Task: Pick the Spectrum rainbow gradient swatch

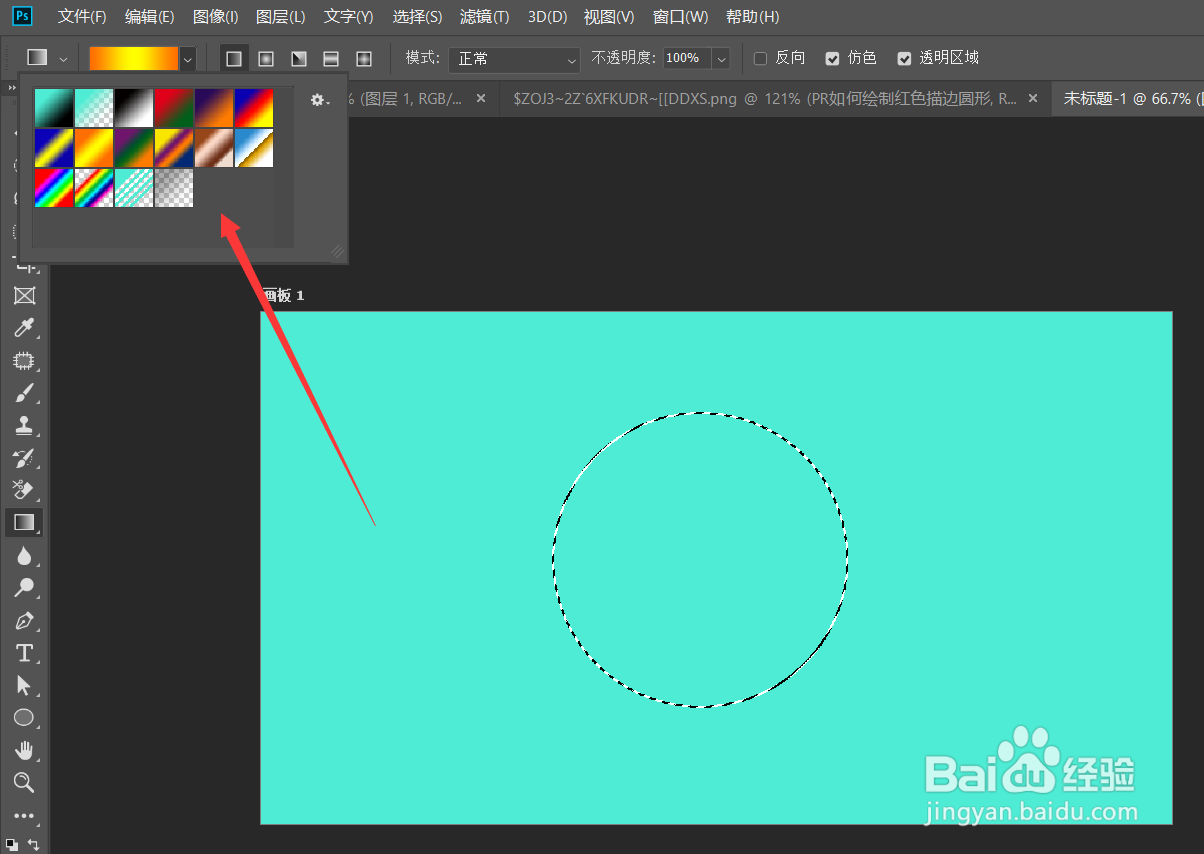Action: [x=54, y=188]
